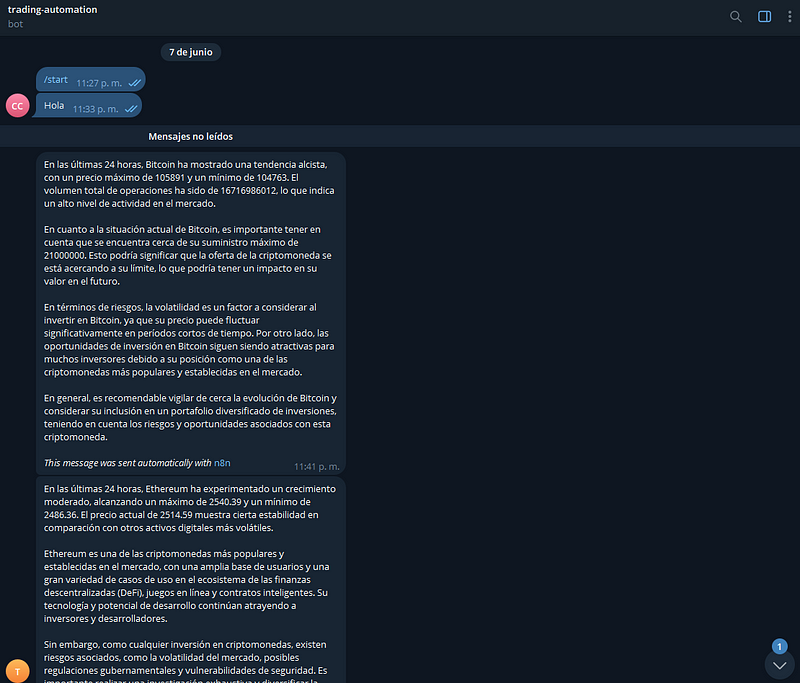Click the paragraph starting 'En términos de riesgos'
Viewport: 800px width, 683px height.
click(x=189, y=339)
